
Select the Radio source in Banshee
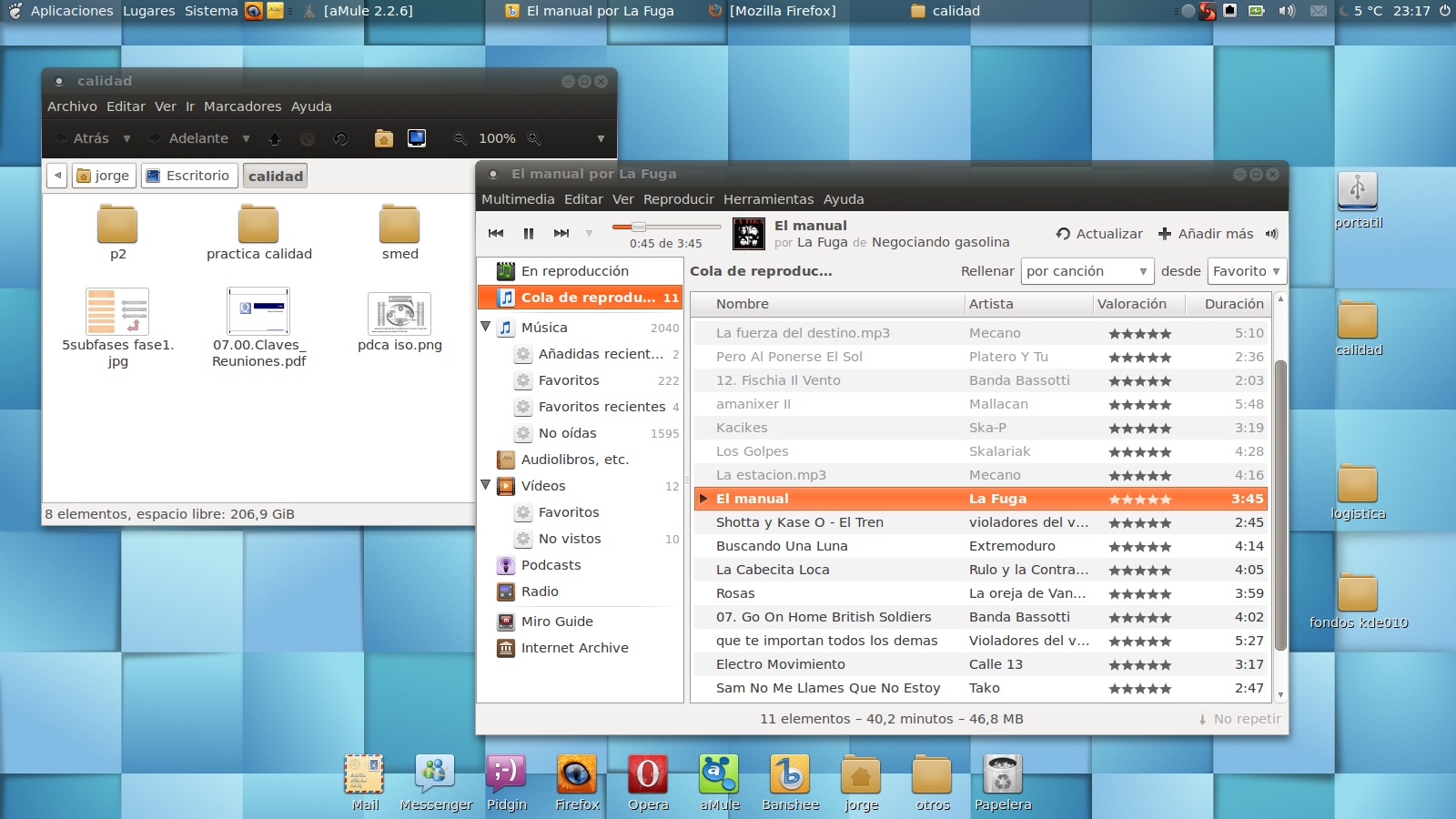(540, 591)
